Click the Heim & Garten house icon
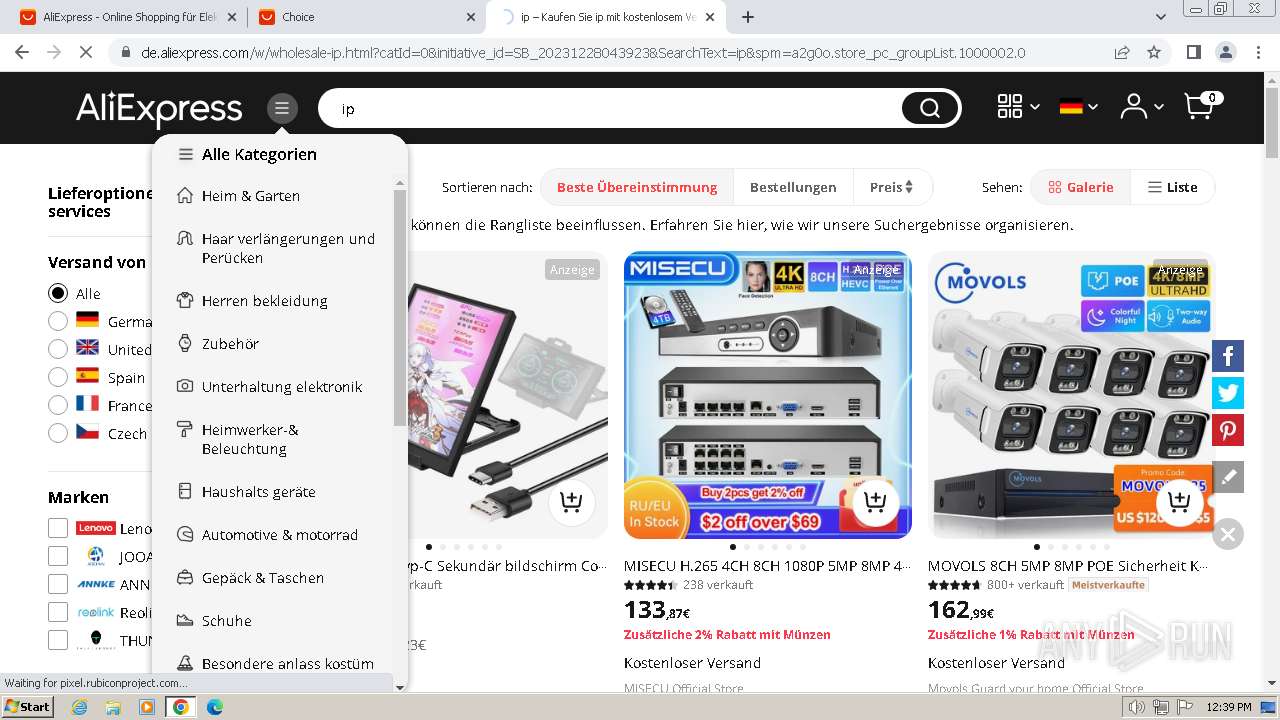1280x720 pixels. click(x=184, y=196)
